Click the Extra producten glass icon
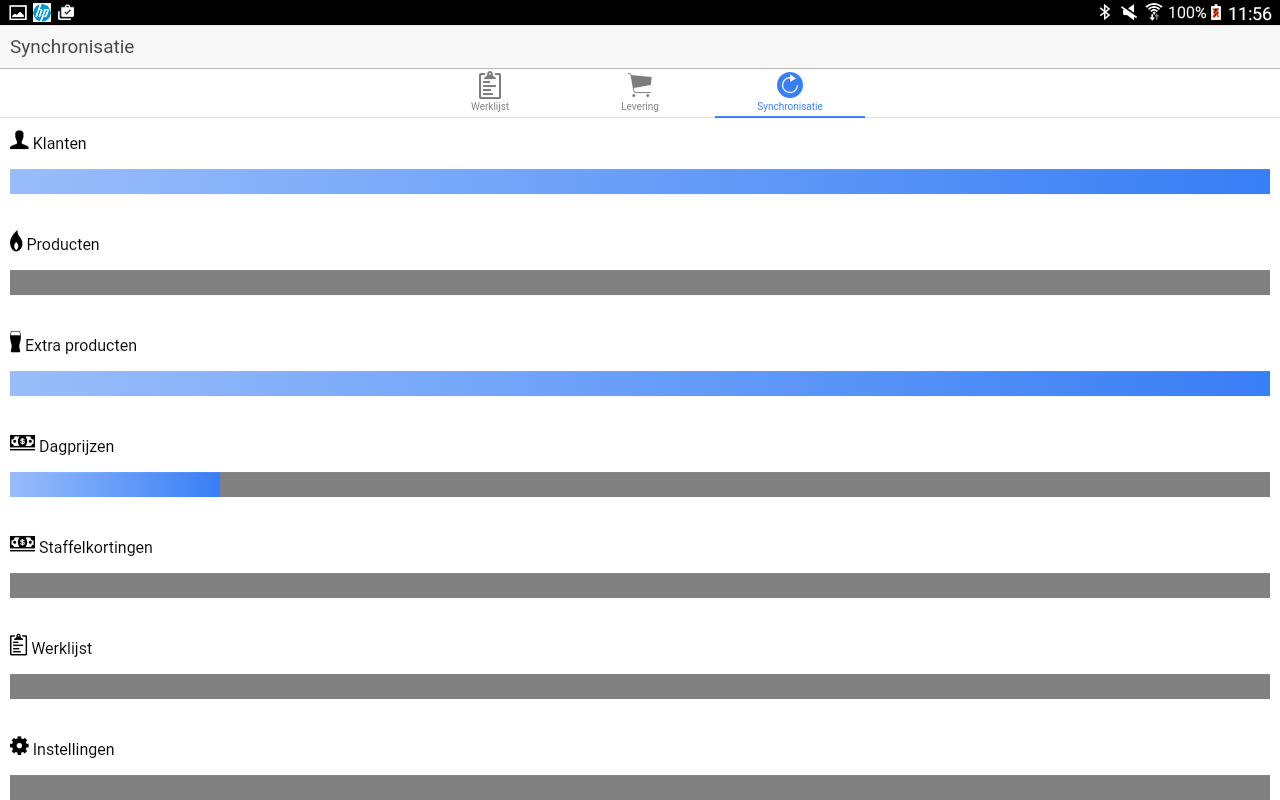The height and width of the screenshot is (800, 1280). tap(15, 342)
